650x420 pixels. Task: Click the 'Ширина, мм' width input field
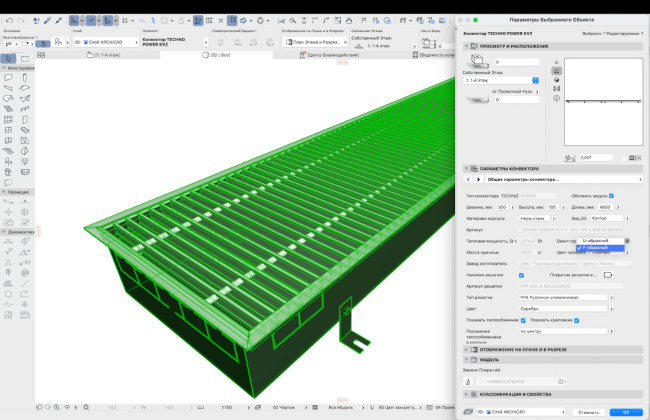coord(504,206)
